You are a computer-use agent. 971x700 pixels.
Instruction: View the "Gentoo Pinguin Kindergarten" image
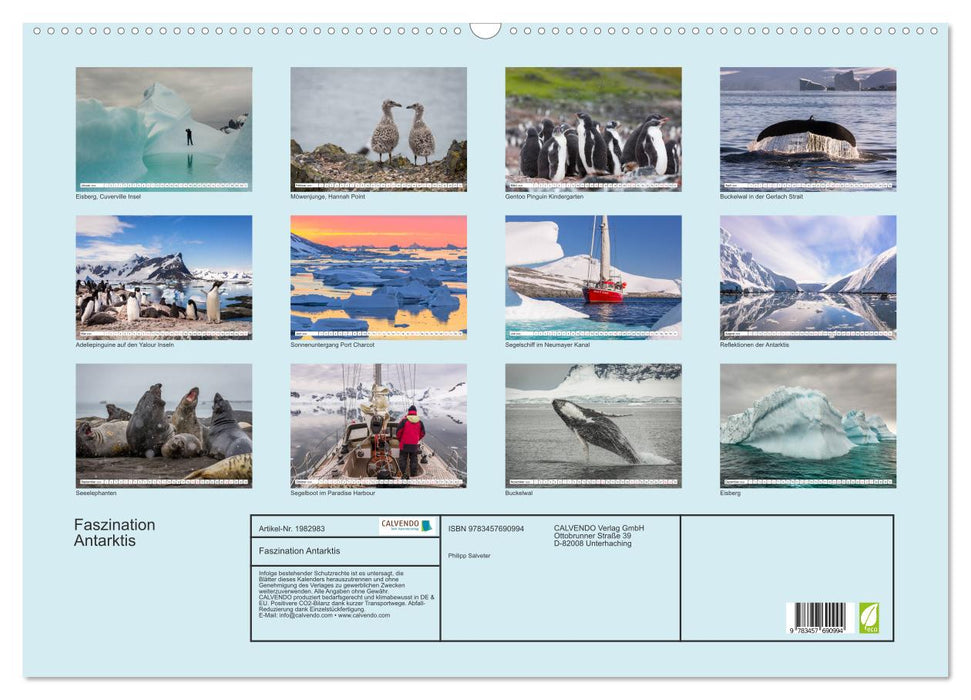coord(593,128)
